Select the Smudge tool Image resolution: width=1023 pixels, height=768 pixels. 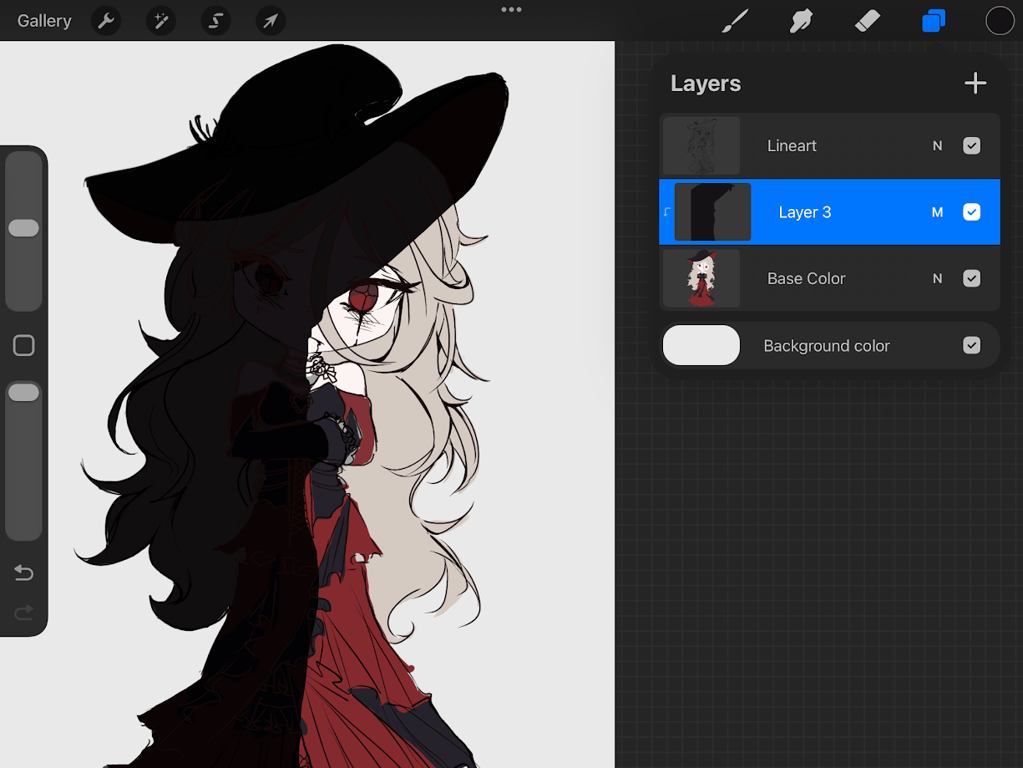[x=801, y=21]
